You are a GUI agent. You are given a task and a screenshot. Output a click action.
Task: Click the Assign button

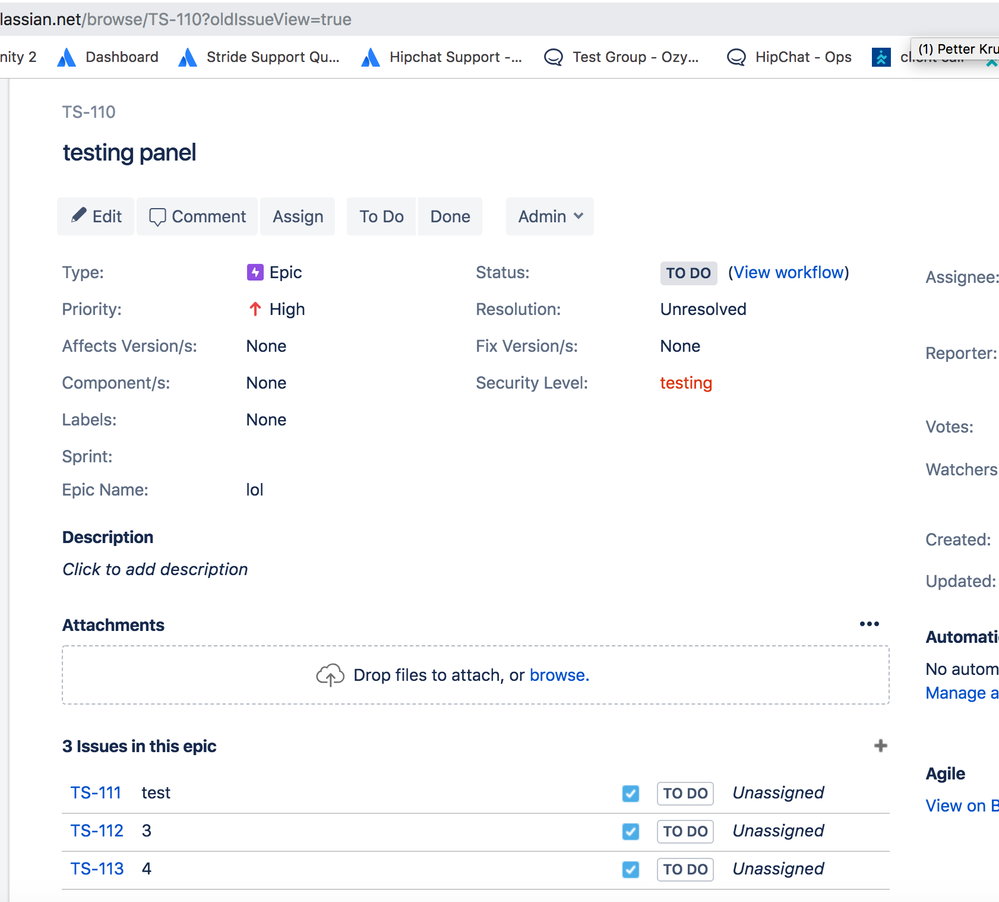point(297,216)
